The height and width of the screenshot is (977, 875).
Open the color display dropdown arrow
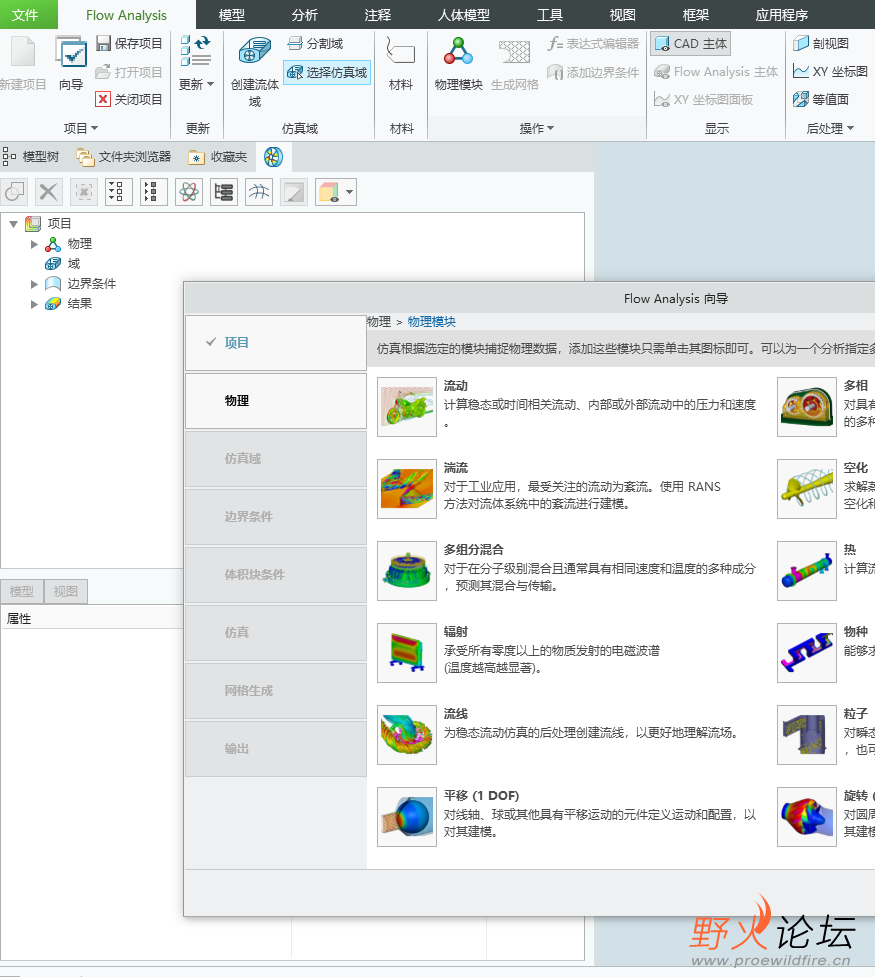pos(350,192)
